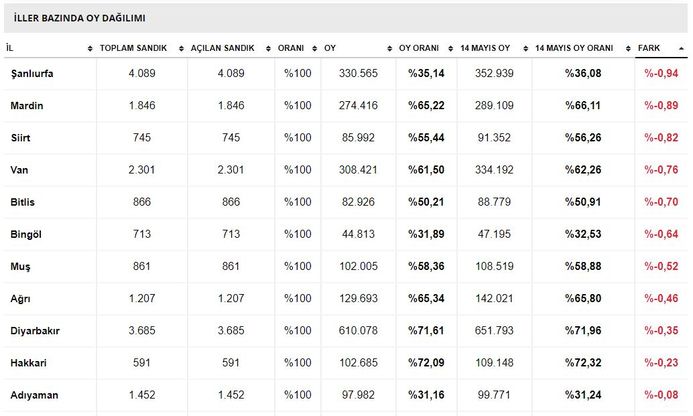Click sort arrows beside AÇILAN SANDIK
This screenshot has width=693, height=416.
270,48
